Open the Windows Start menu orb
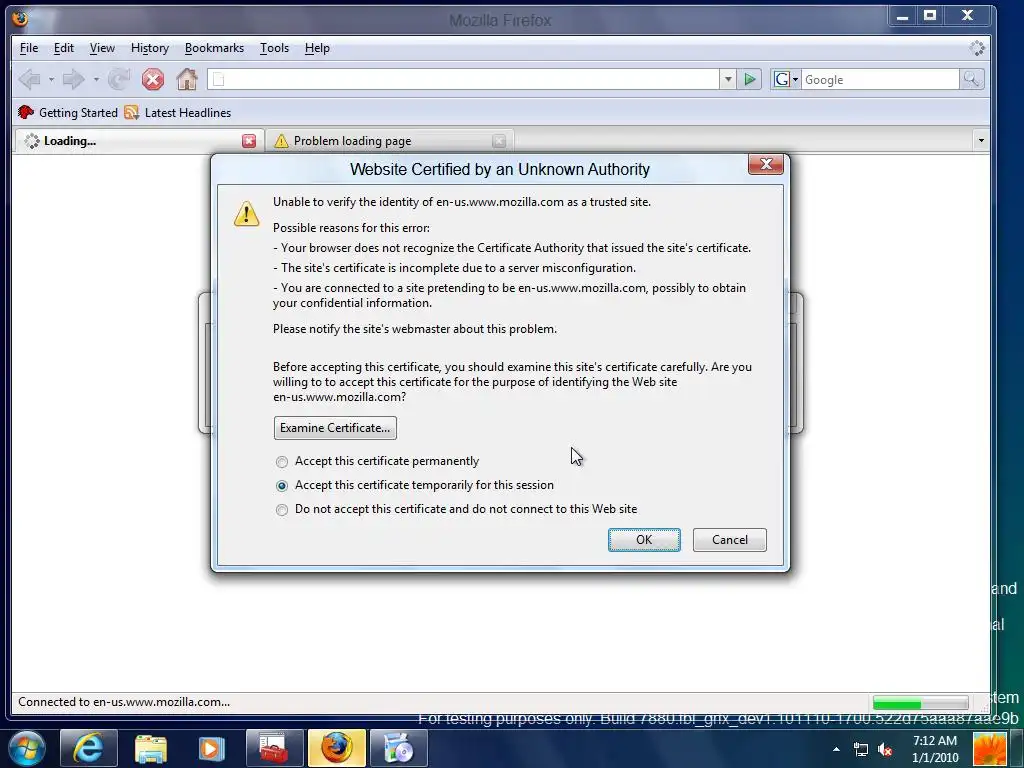Screen dimensions: 1024x768 coord(27,748)
